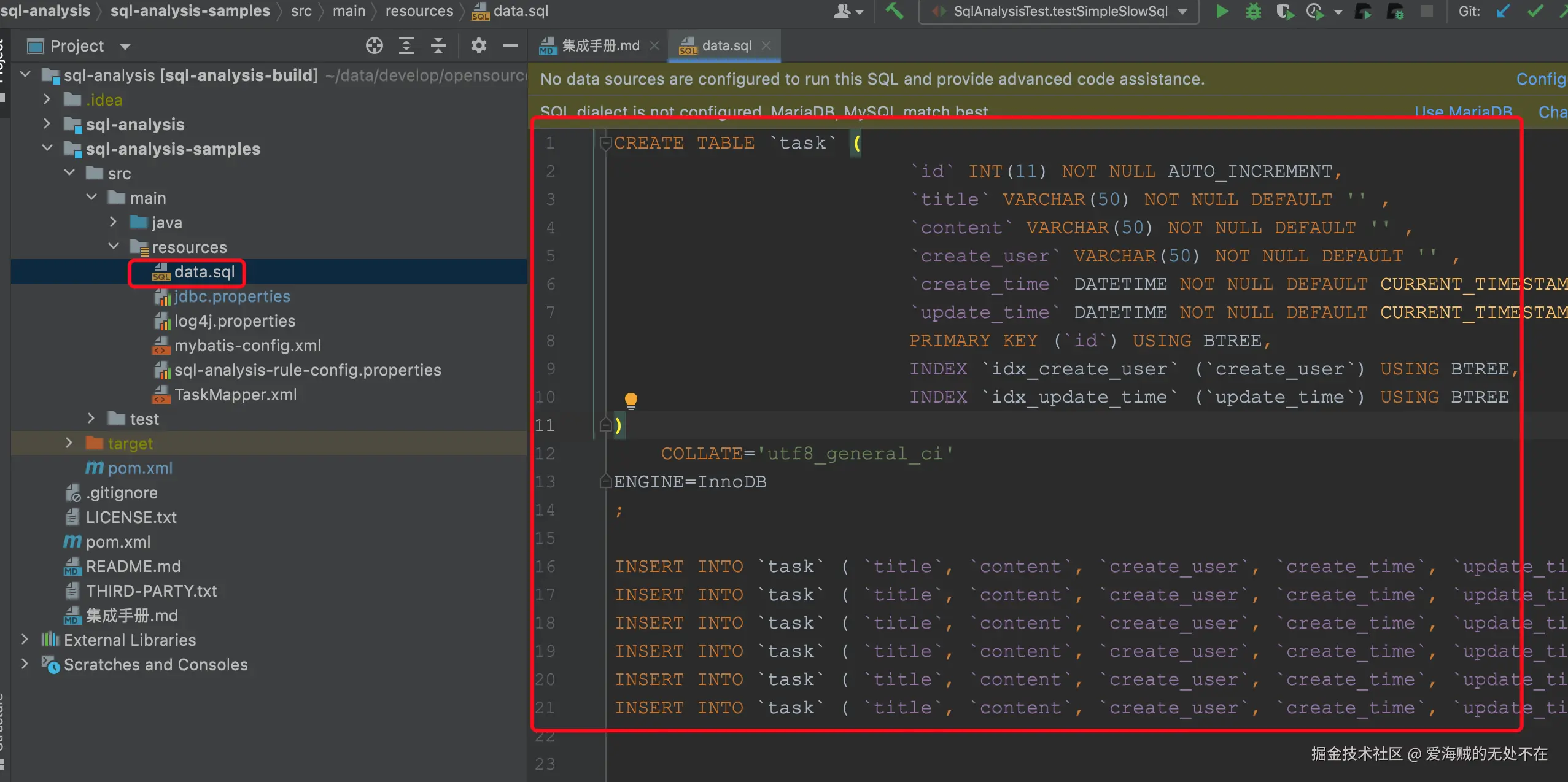Image resolution: width=1568 pixels, height=782 pixels.
Task: Expand the target folder
Action: [69, 443]
